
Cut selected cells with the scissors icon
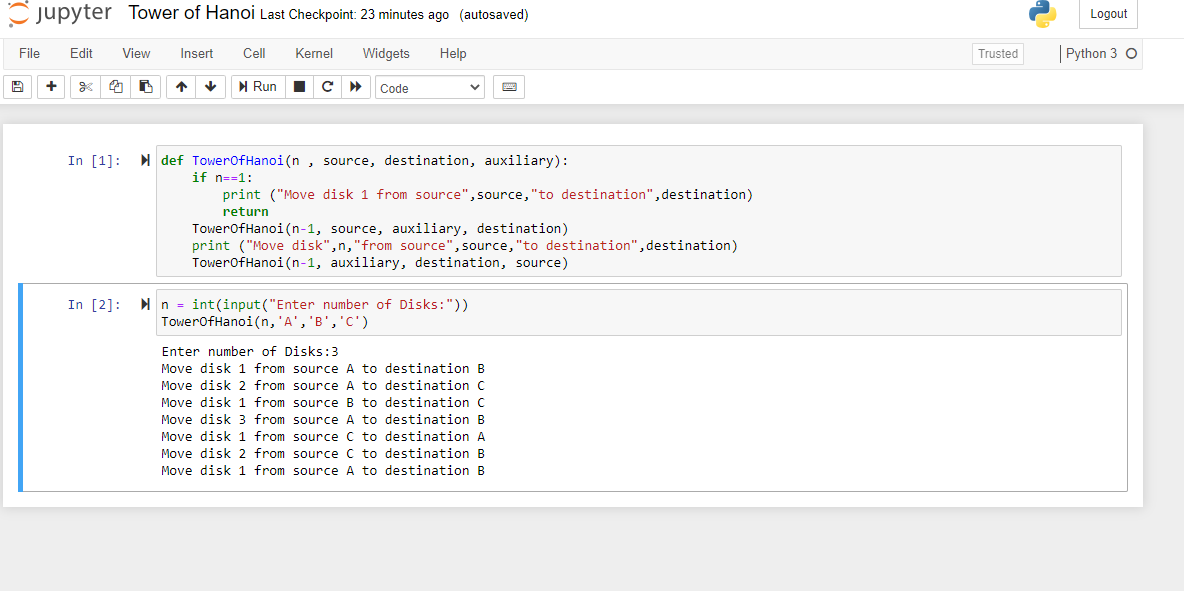pyautogui.click(x=85, y=87)
